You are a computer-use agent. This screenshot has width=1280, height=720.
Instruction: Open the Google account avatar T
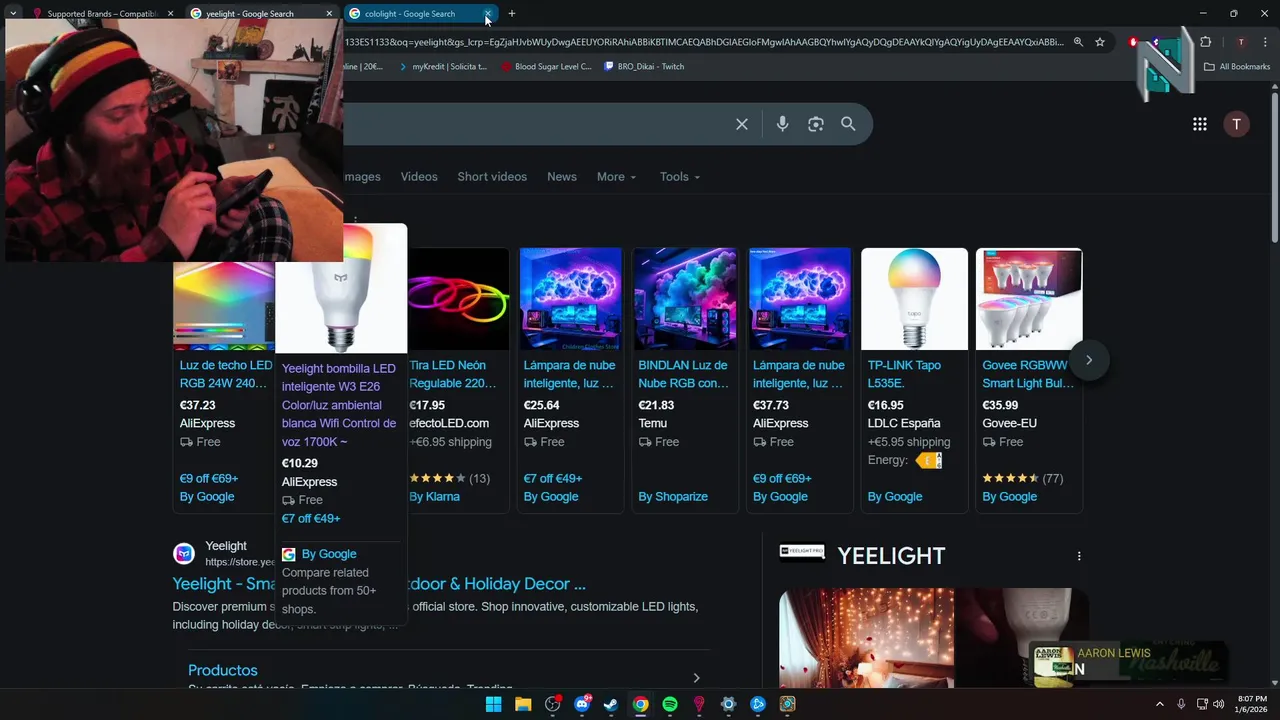click(x=1236, y=124)
